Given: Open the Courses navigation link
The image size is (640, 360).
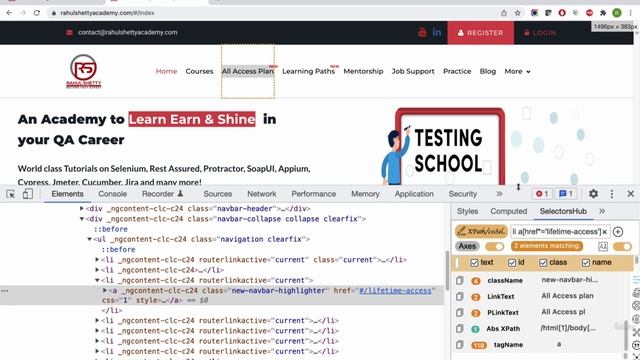Looking at the screenshot, I should click(x=199, y=71).
